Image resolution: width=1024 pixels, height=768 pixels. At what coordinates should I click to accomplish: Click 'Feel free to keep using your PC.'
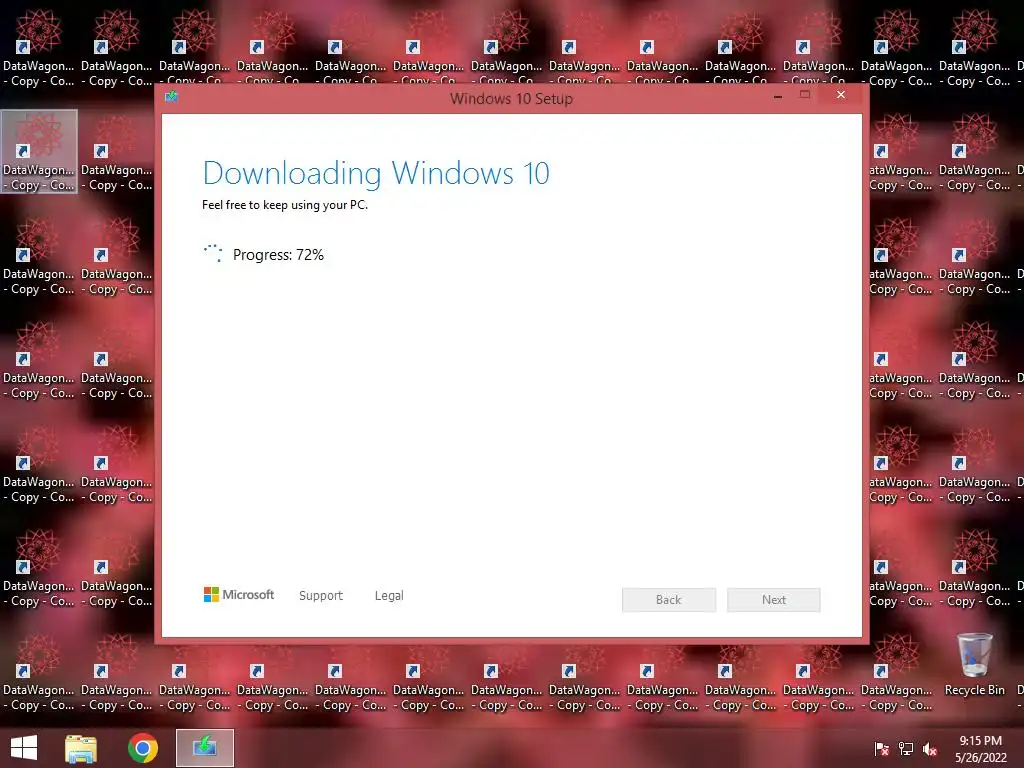[x=285, y=205]
